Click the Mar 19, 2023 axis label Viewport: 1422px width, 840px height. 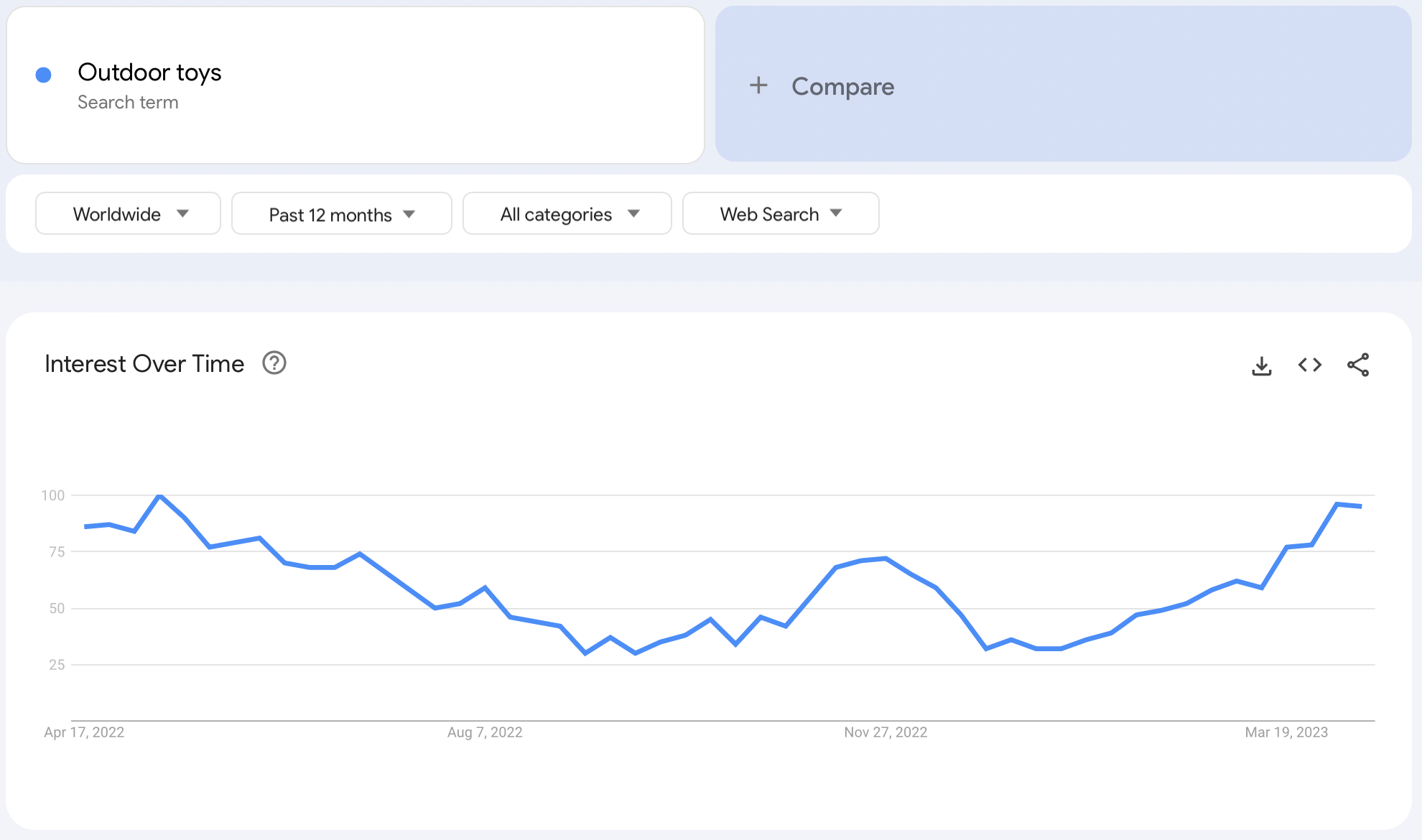pos(1286,732)
